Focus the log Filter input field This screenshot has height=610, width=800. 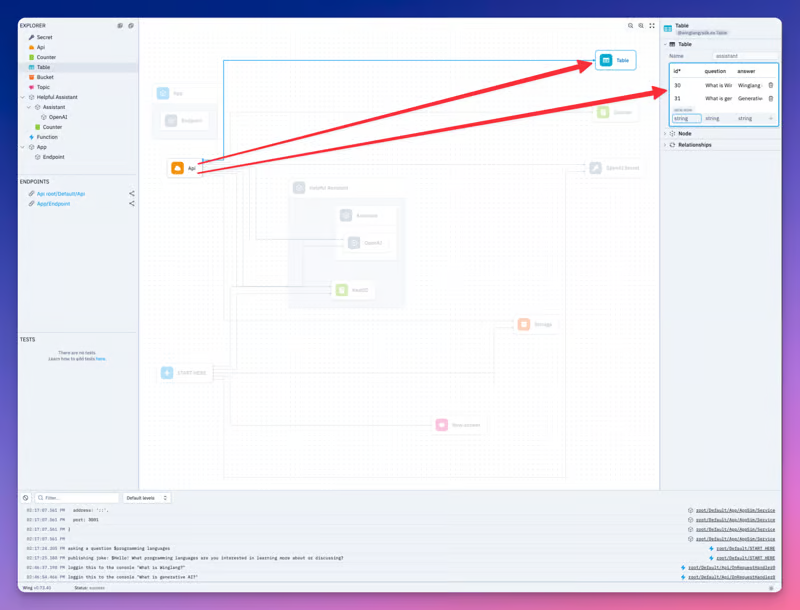click(x=77, y=498)
